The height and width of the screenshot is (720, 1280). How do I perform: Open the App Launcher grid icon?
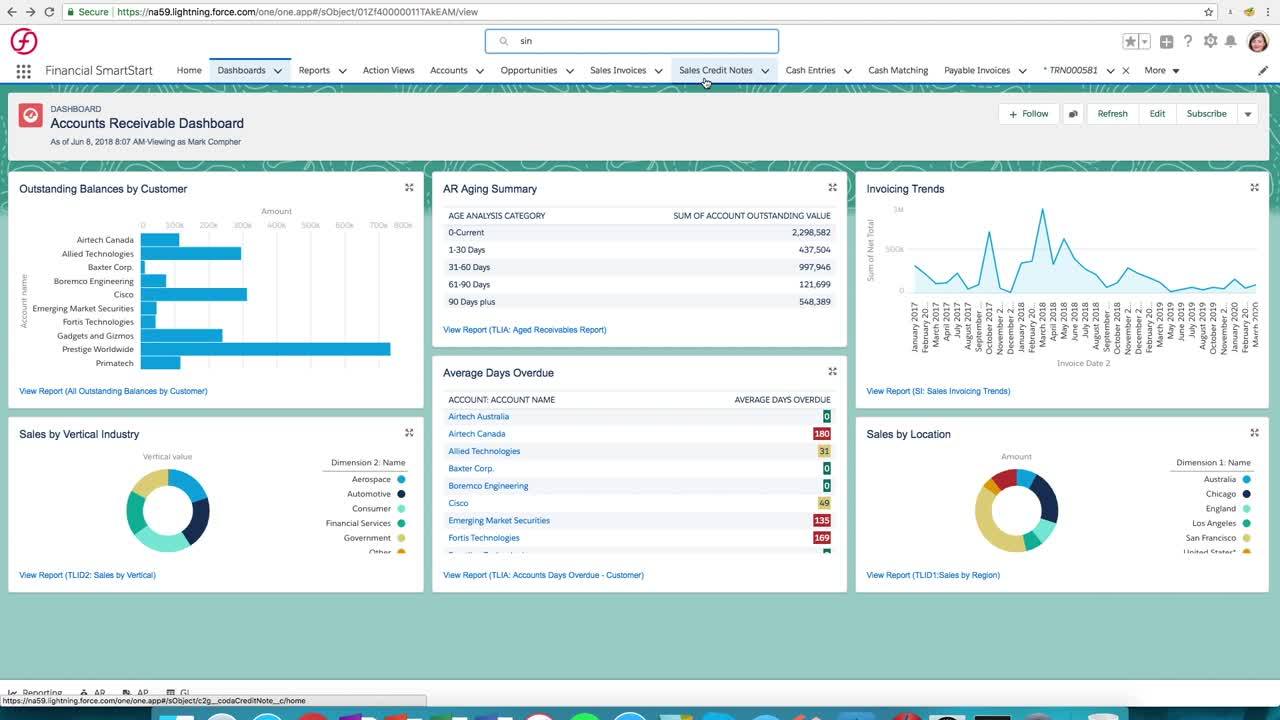[x=23, y=71]
